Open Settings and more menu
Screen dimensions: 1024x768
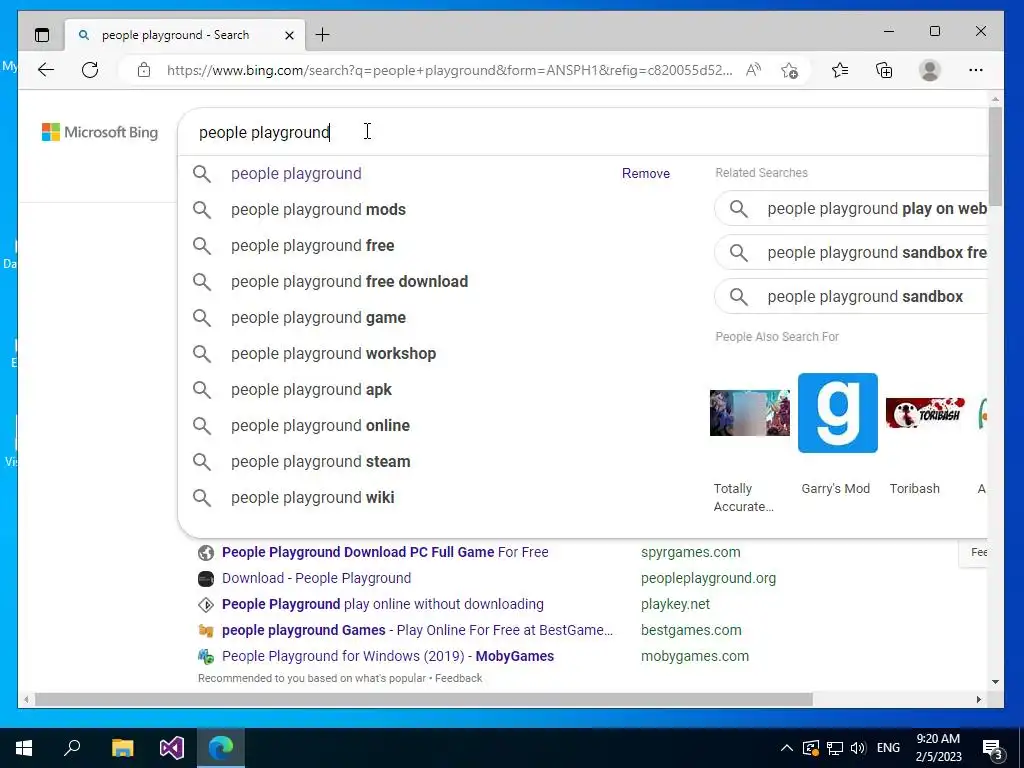coord(976,70)
